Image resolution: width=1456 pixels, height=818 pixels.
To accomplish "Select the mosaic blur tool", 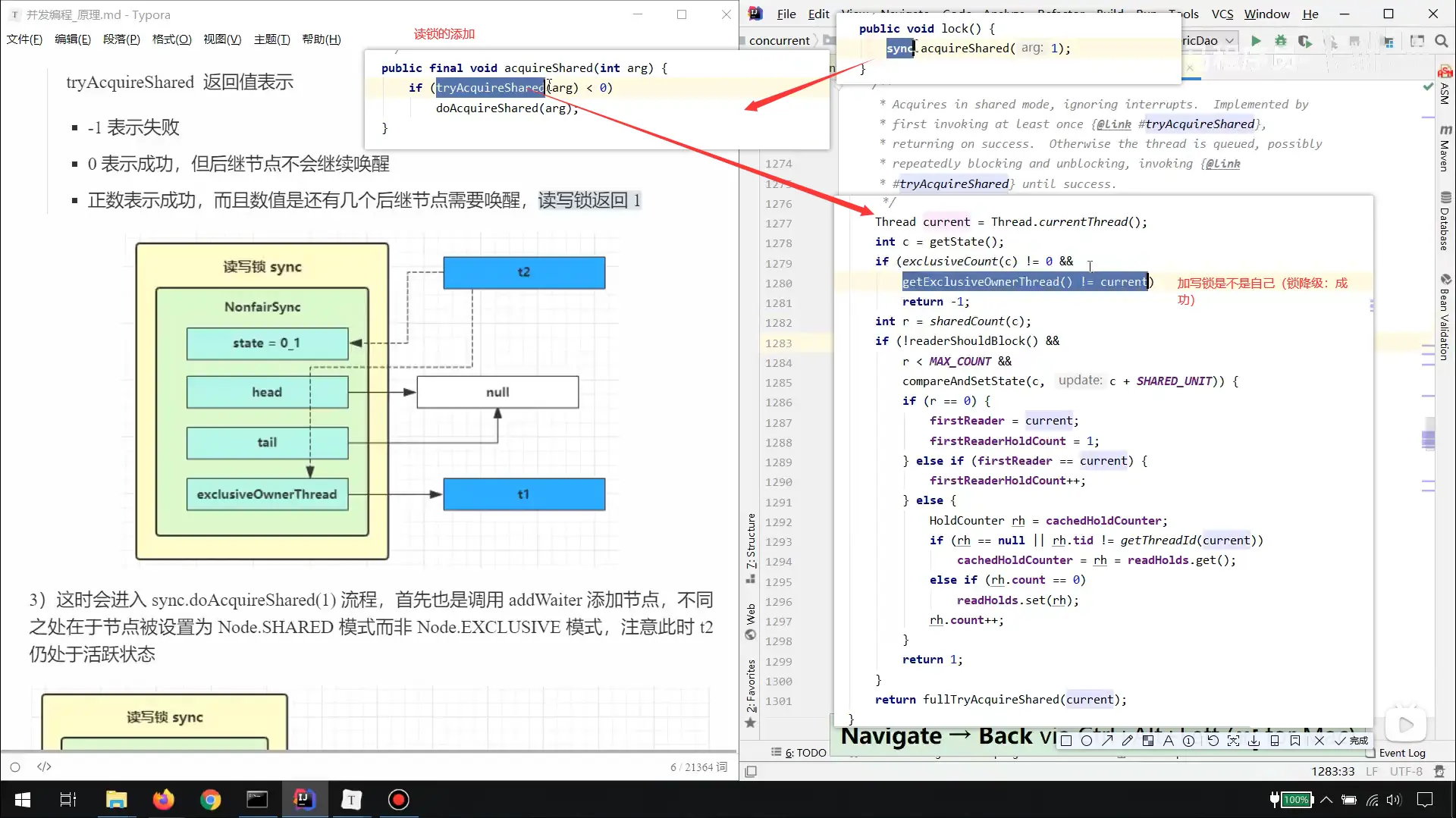I will [1148, 741].
